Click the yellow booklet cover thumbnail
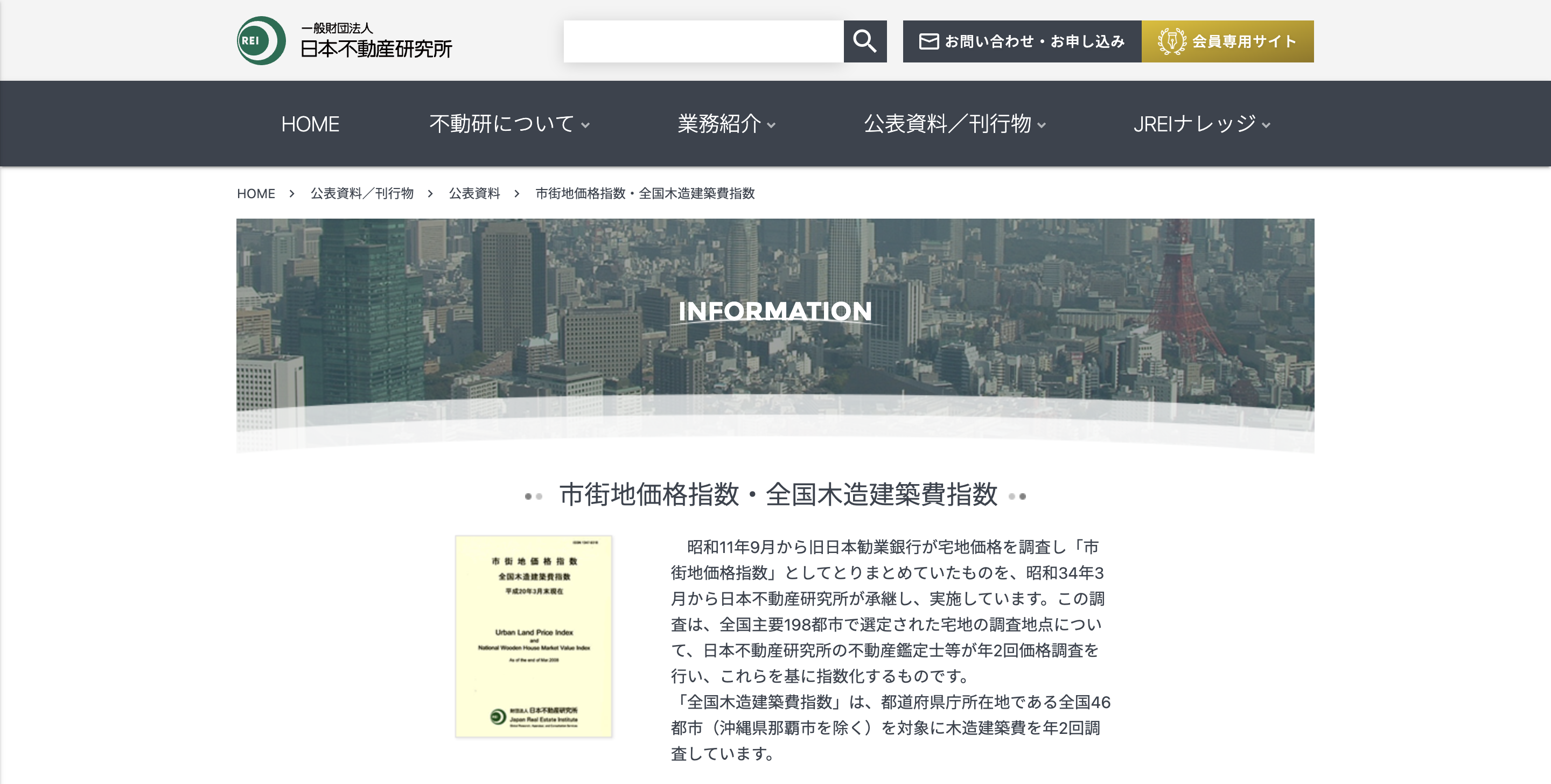 [x=534, y=636]
